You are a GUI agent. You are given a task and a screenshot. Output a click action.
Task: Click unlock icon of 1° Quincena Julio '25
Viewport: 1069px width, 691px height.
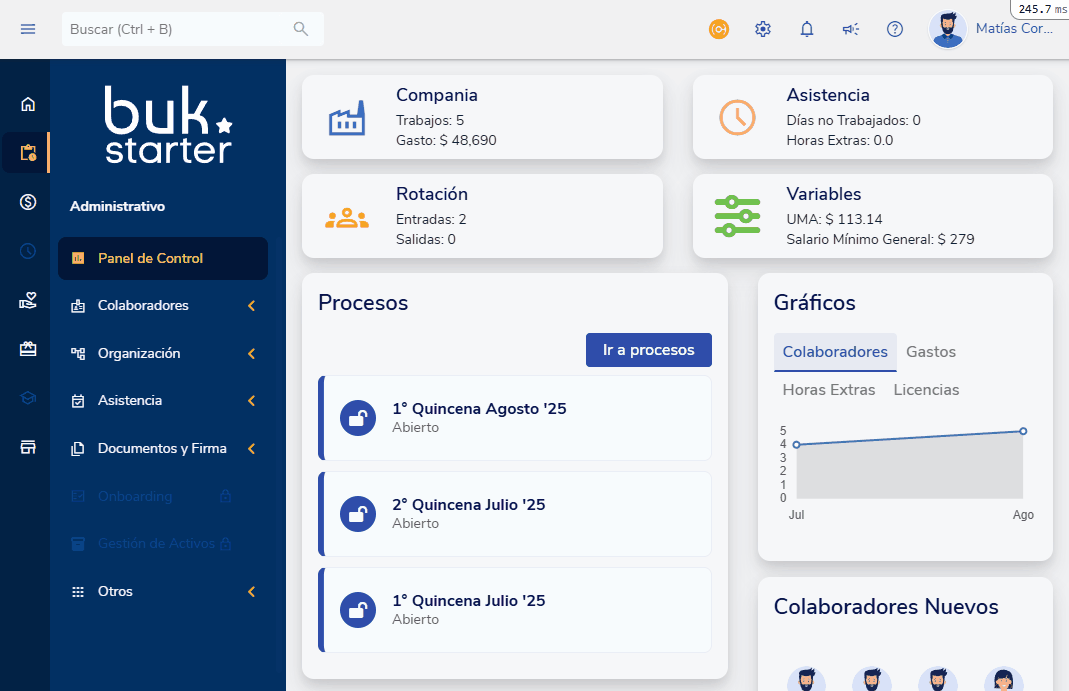point(358,610)
